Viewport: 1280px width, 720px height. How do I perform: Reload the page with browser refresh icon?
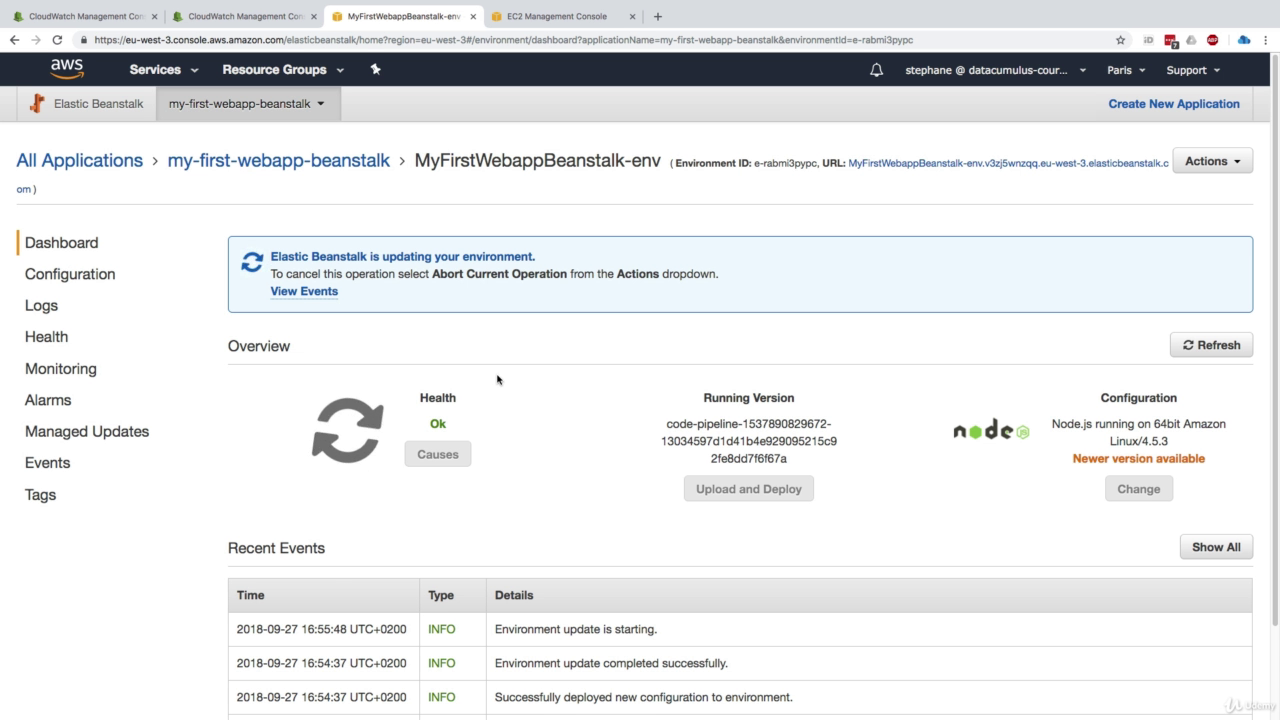tap(58, 40)
